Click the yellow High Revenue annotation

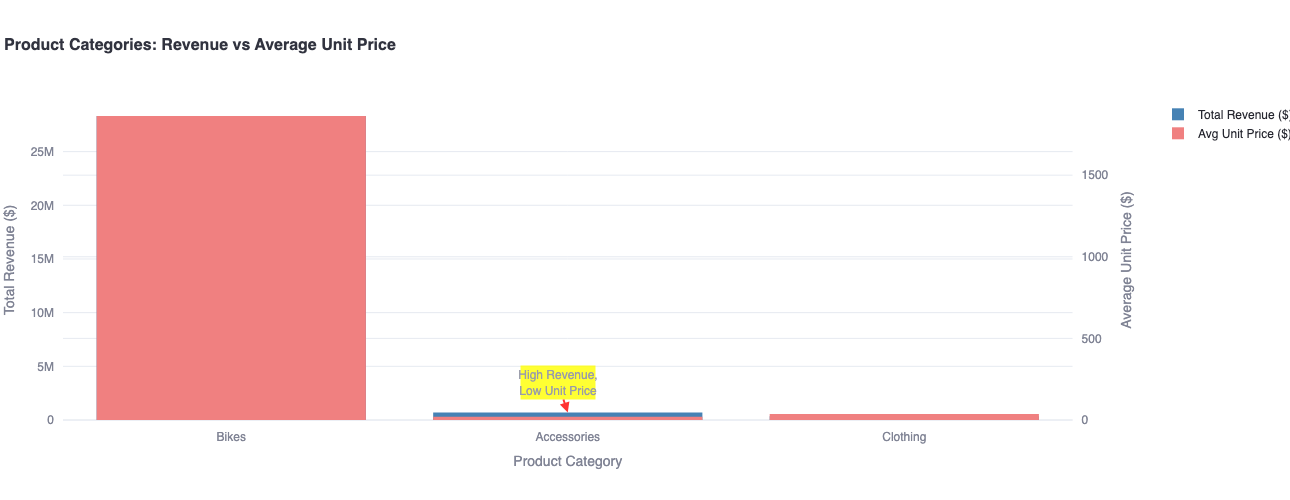(x=557, y=383)
